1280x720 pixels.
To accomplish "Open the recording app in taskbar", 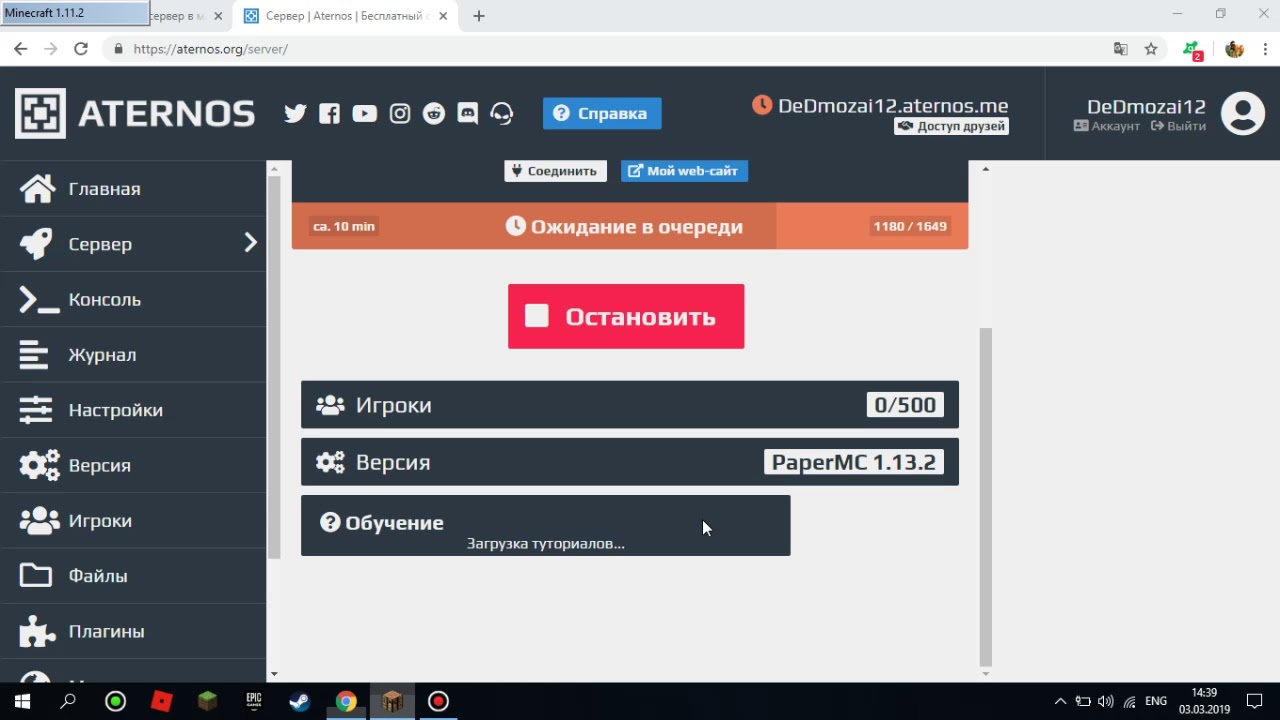I will coord(438,701).
